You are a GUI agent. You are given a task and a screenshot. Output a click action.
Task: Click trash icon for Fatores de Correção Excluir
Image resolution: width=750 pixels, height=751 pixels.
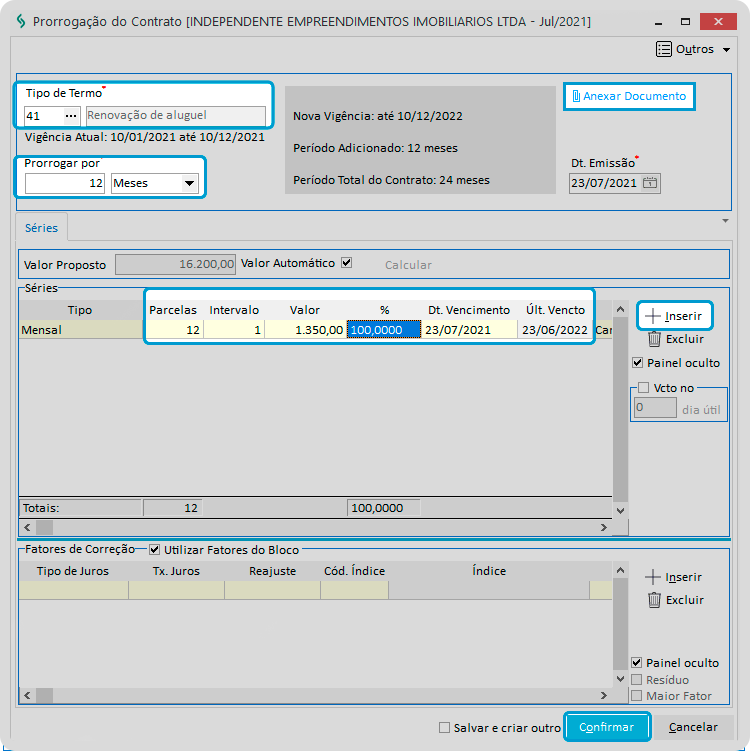[654, 600]
